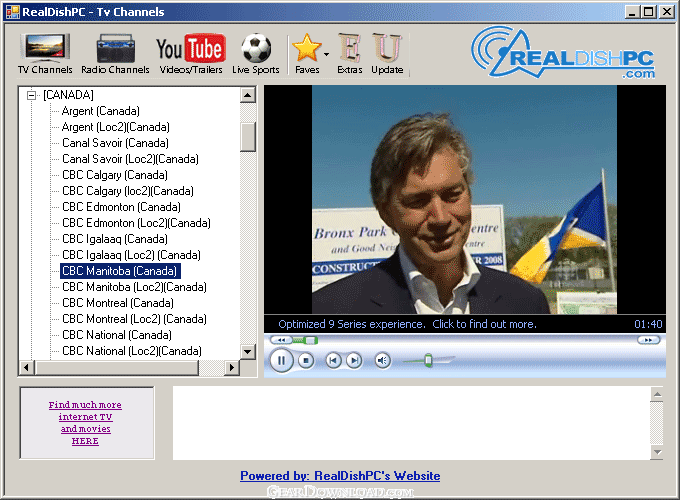Select CBC Edmonton (Loc2)(Canada) channel
The width and height of the screenshot is (680, 500).
tap(136, 223)
